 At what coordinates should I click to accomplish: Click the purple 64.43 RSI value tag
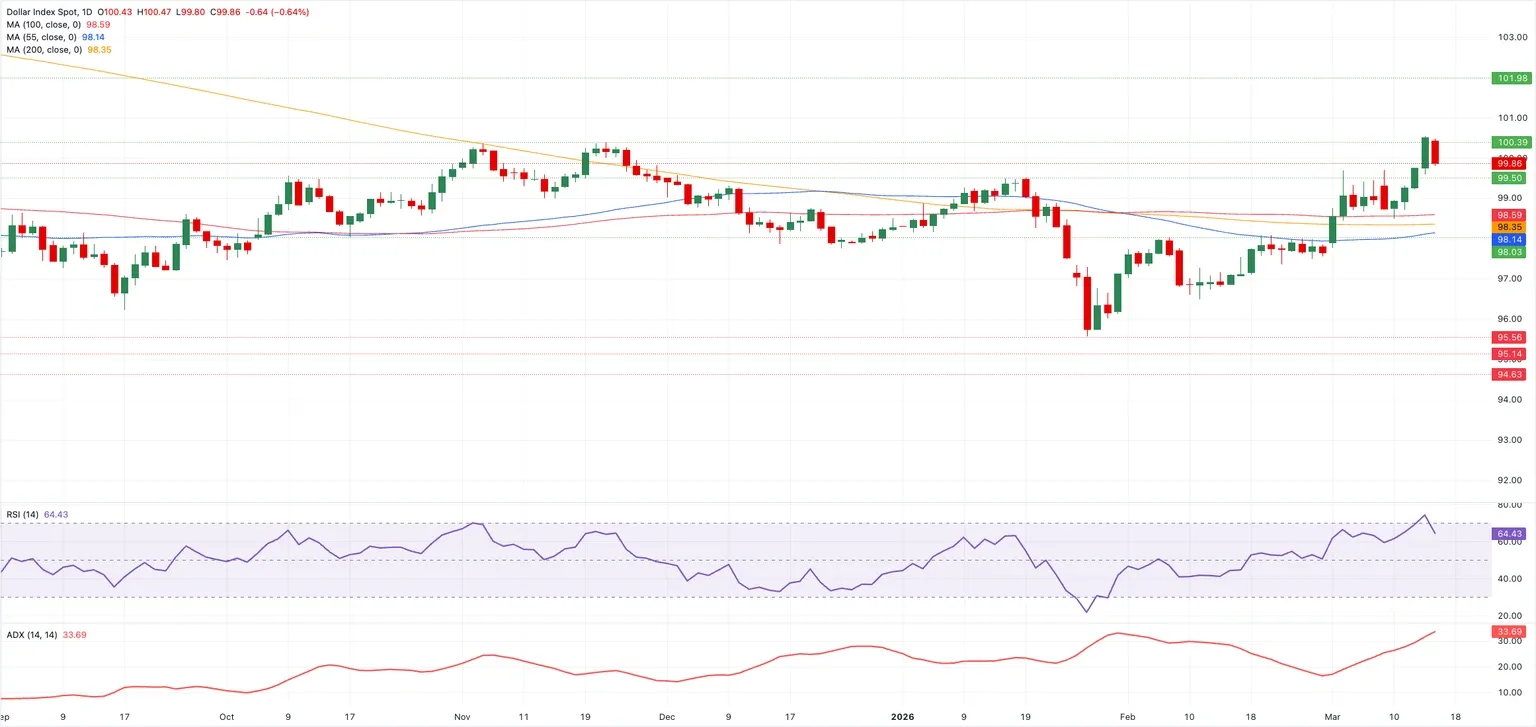1510,534
